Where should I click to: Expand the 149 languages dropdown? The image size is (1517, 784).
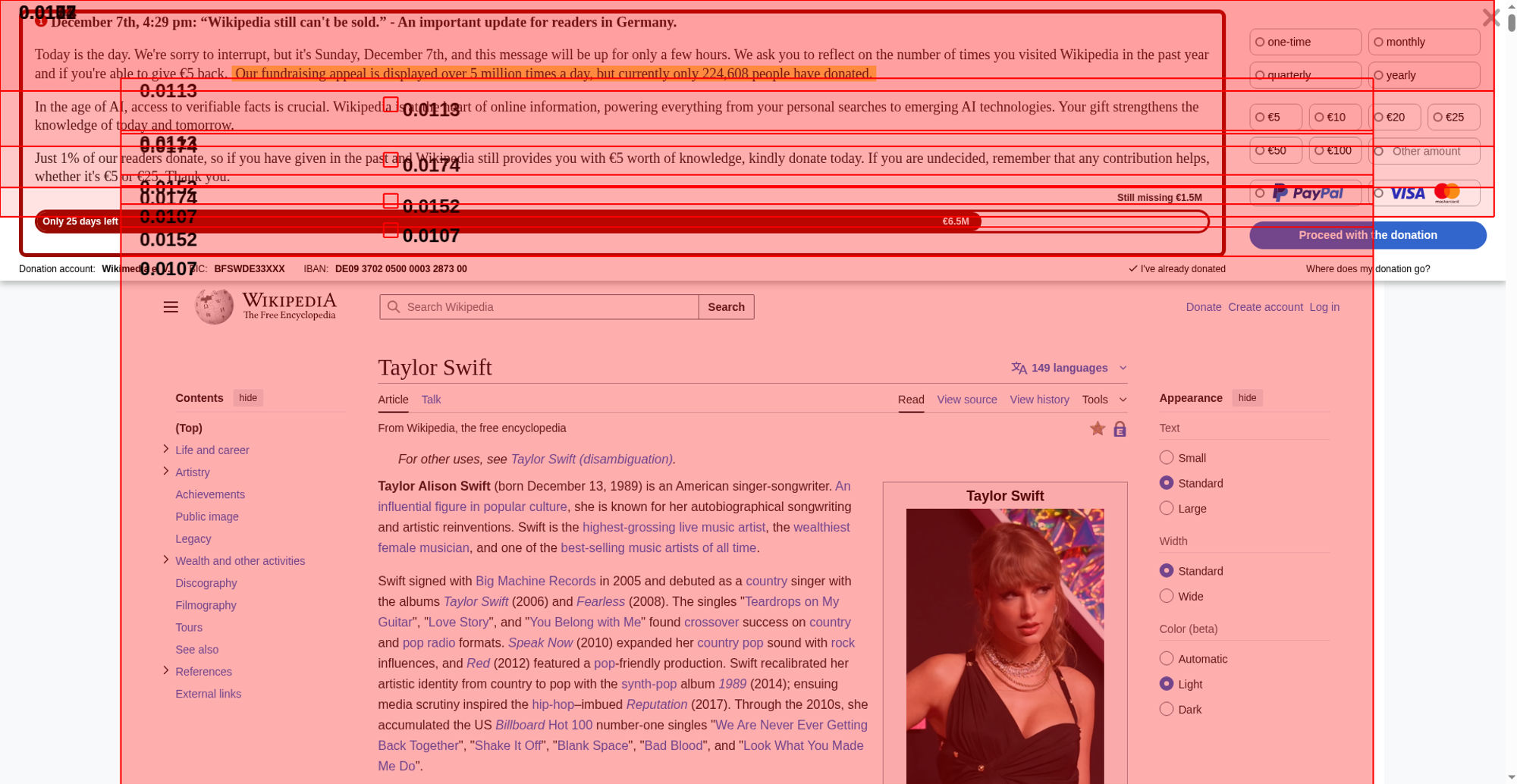point(1069,368)
